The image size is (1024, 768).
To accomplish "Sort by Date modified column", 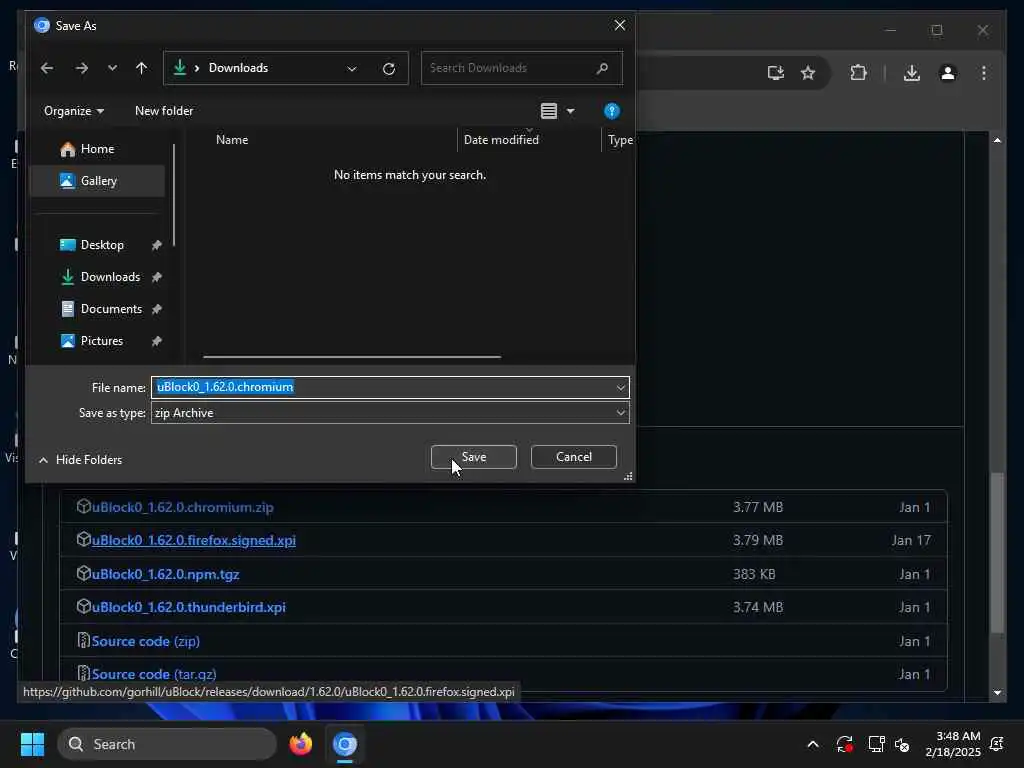I will pyautogui.click(x=501, y=140).
